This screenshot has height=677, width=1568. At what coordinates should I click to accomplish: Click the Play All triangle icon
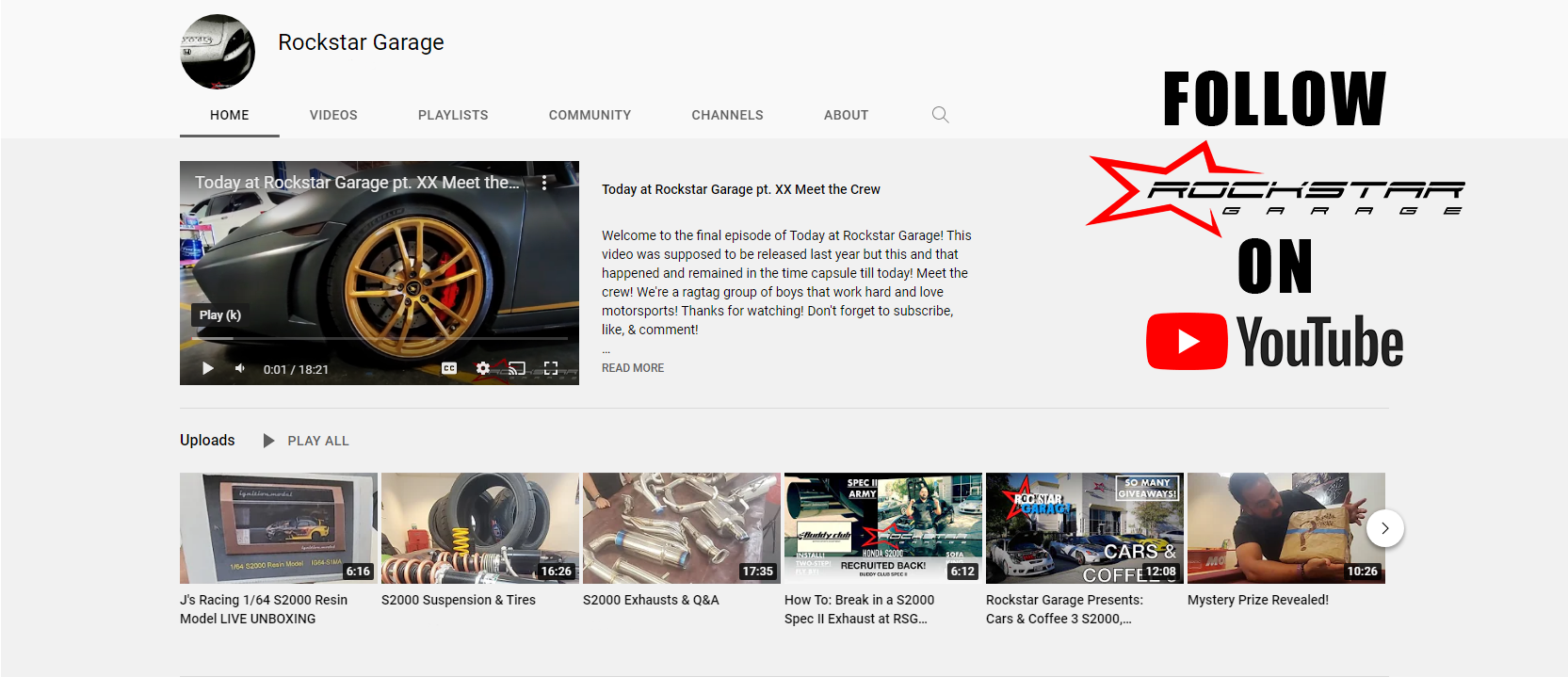(268, 441)
